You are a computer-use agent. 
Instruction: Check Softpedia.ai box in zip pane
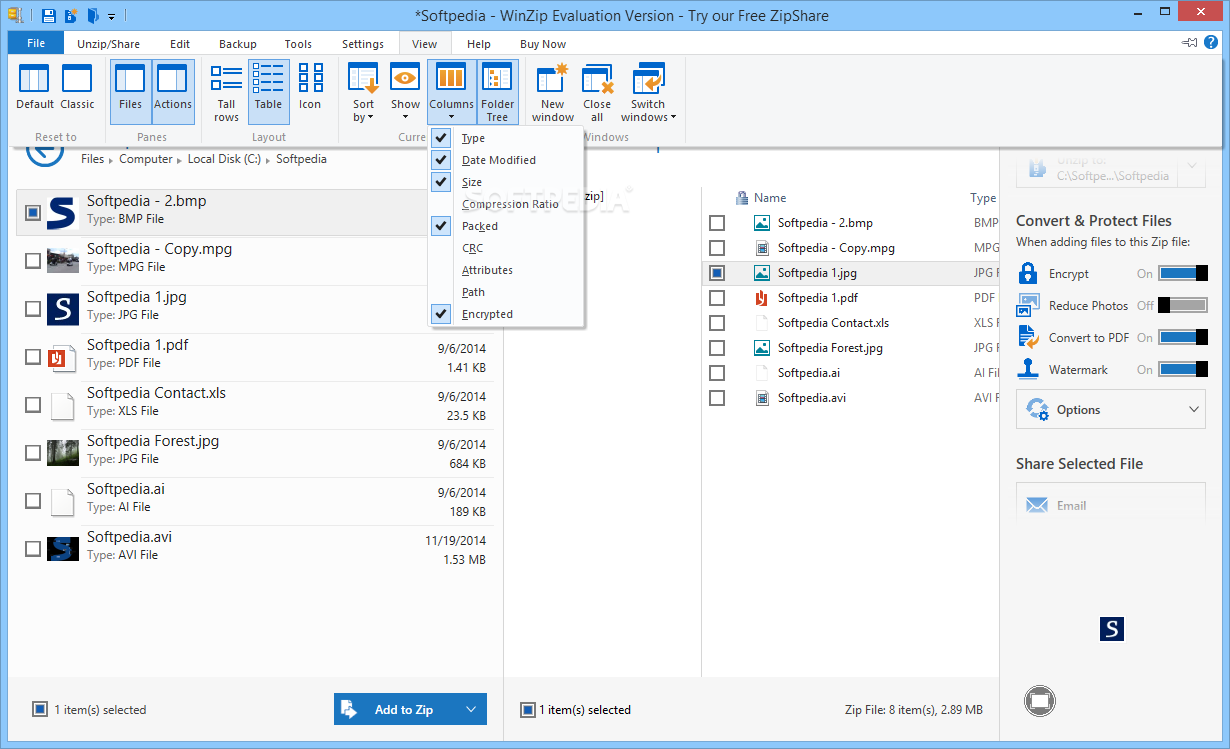(717, 373)
